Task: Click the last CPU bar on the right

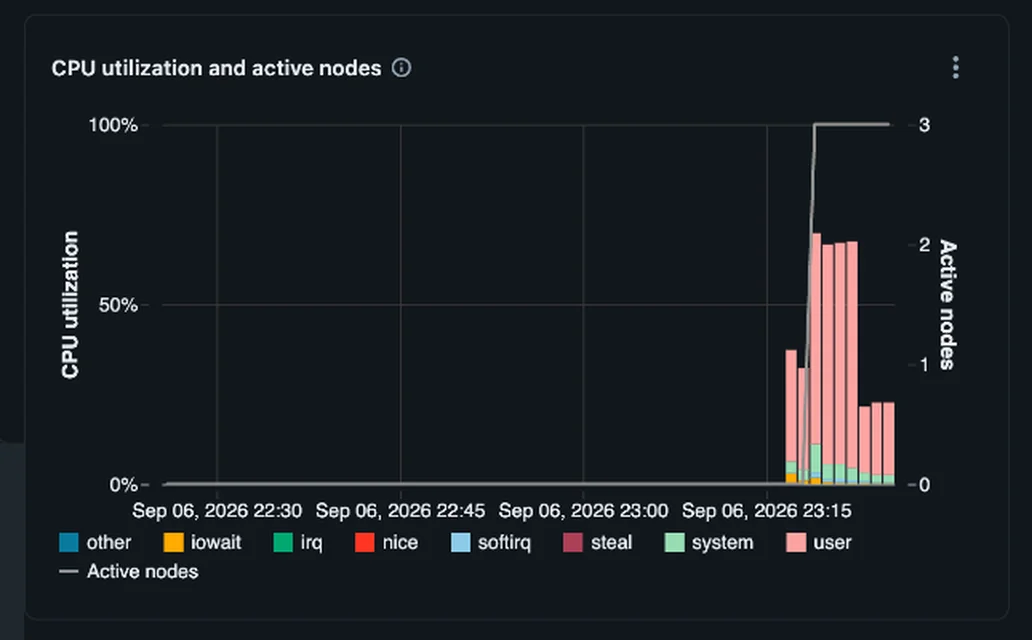Action: tap(889, 443)
